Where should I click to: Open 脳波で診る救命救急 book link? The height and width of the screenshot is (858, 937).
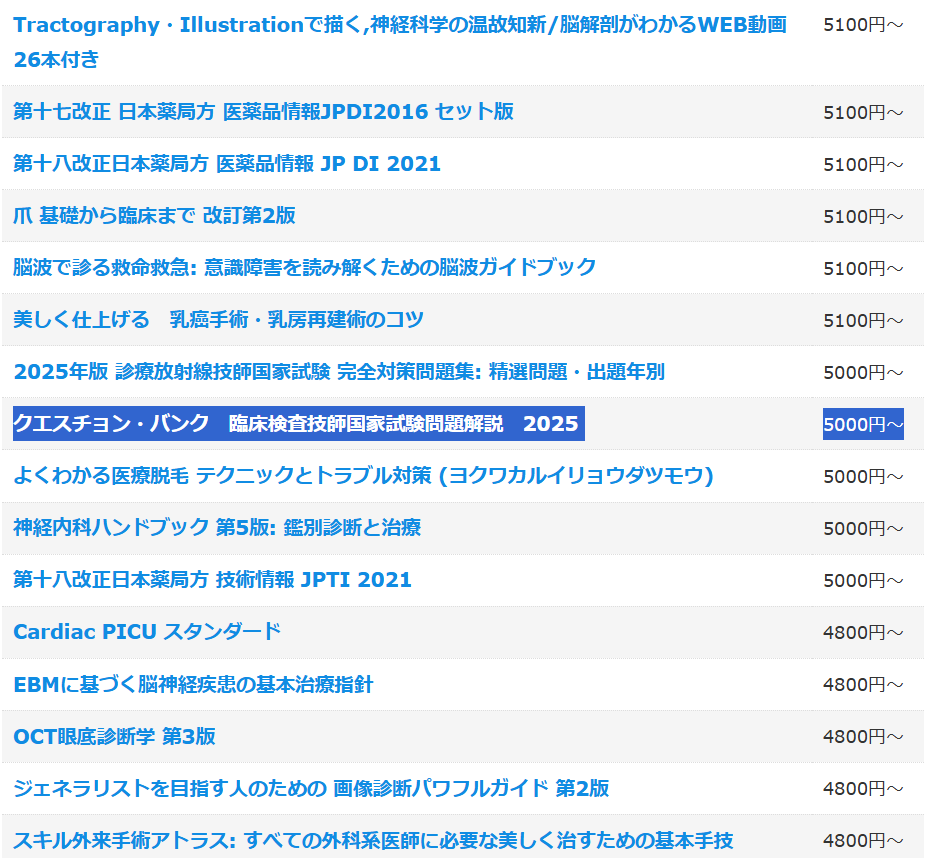[x=304, y=268]
